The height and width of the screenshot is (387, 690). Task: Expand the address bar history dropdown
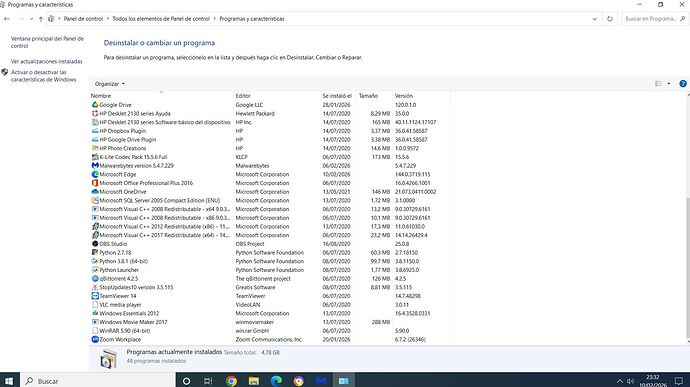(595, 19)
